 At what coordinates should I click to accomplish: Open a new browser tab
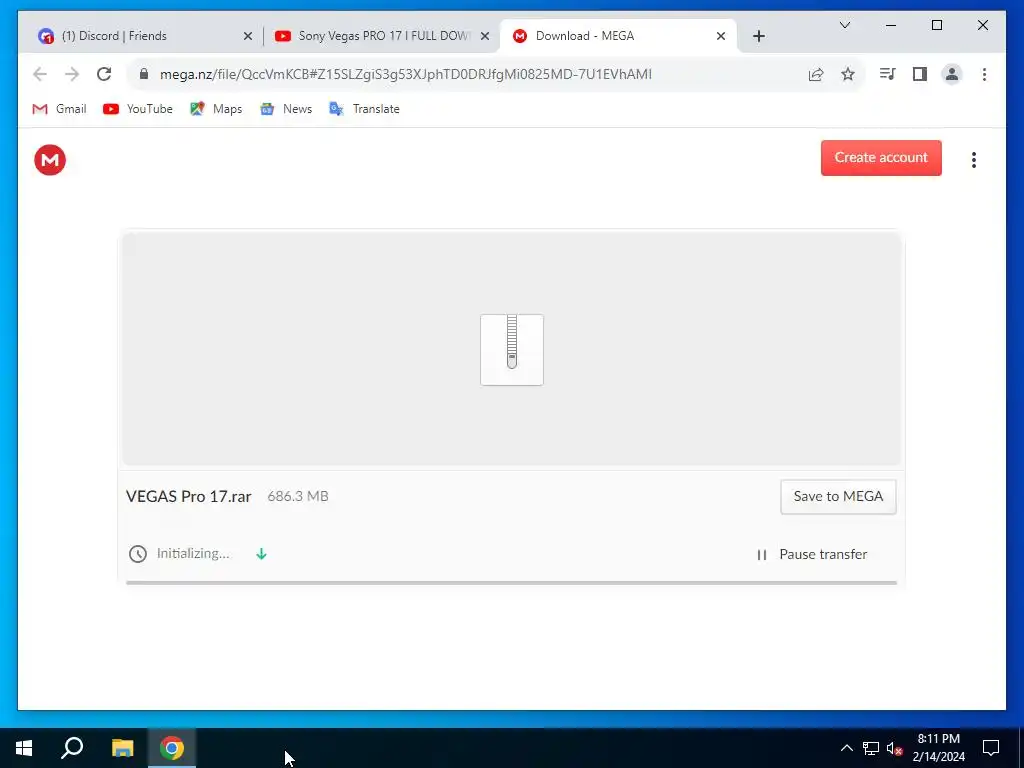[x=758, y=37]
